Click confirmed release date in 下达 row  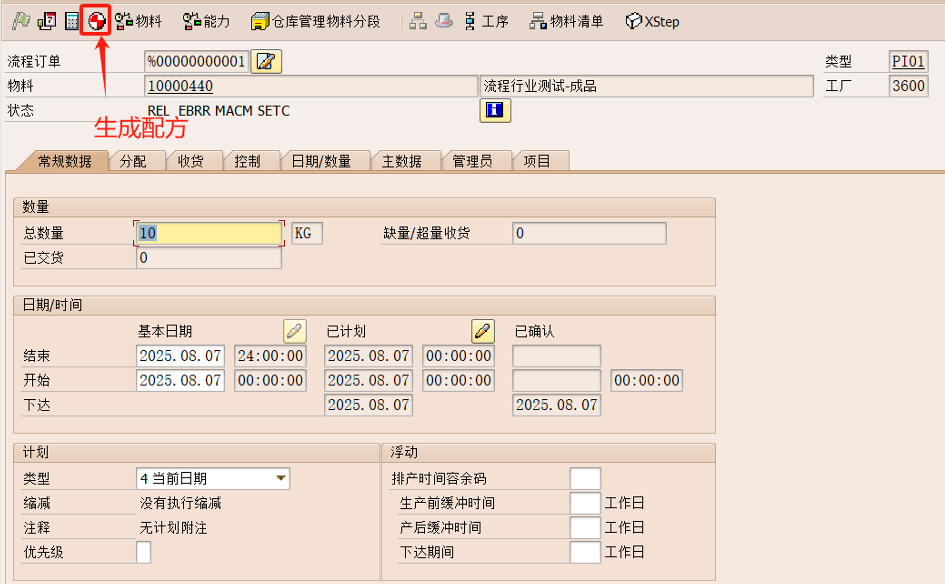click(556, 405)
